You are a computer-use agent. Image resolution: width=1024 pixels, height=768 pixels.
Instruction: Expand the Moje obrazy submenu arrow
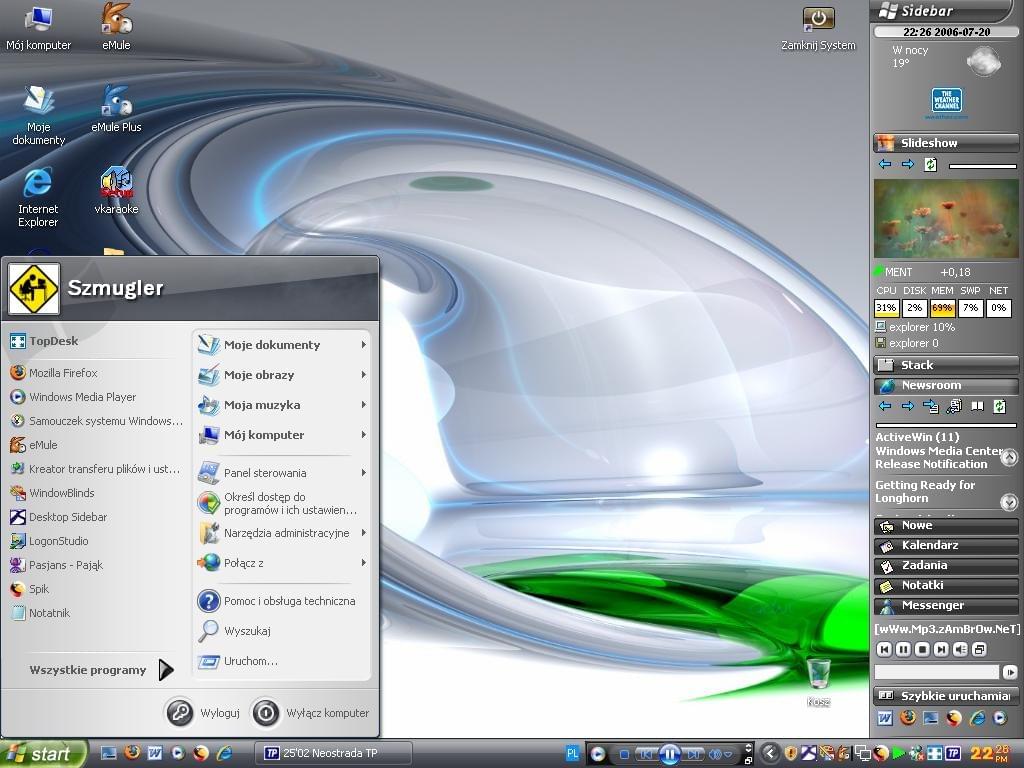(x=364, y=375)
